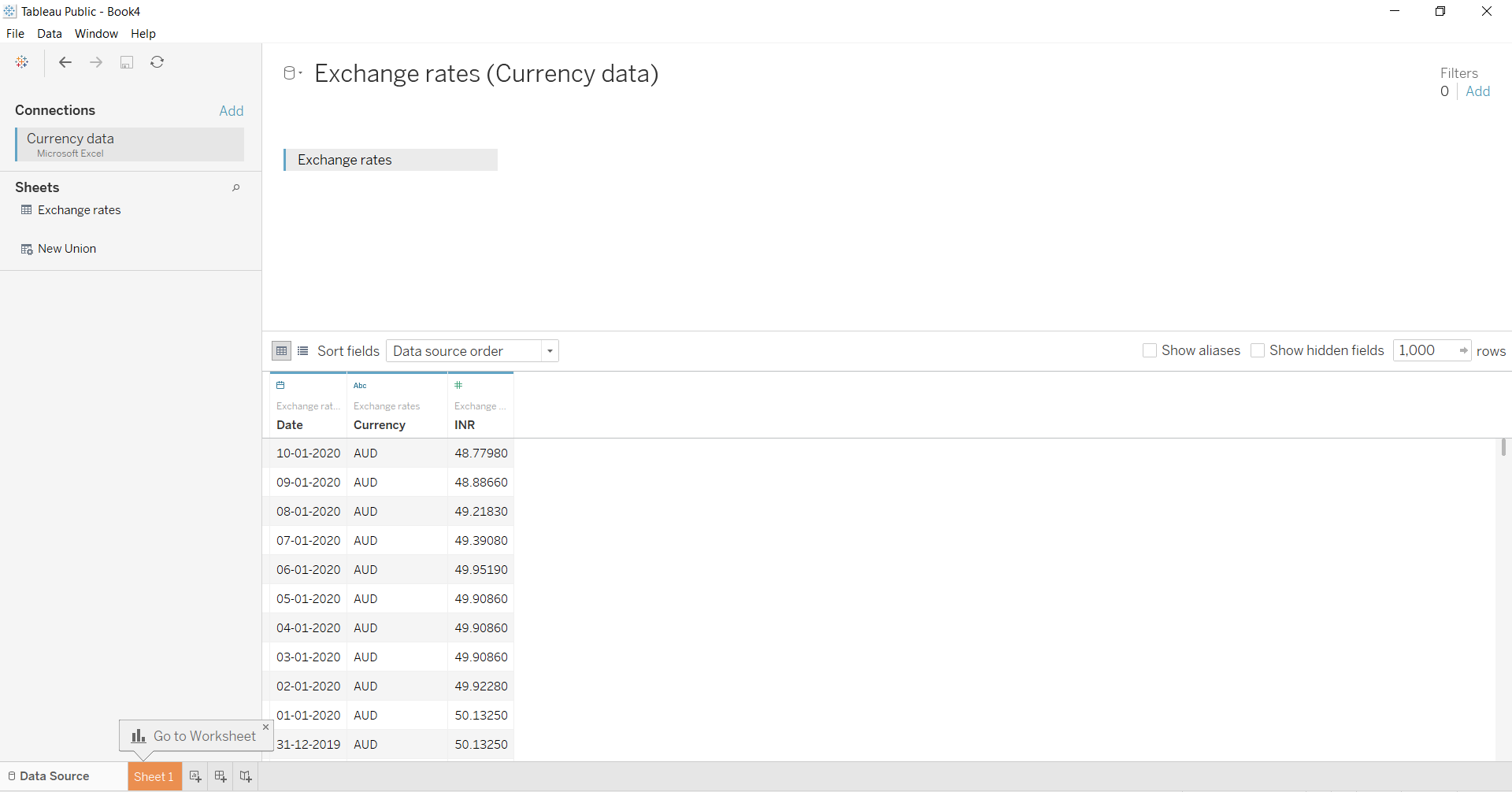Enable Show aliases checkbox
1512x792 pixels.
click(x=1150, y=351)
